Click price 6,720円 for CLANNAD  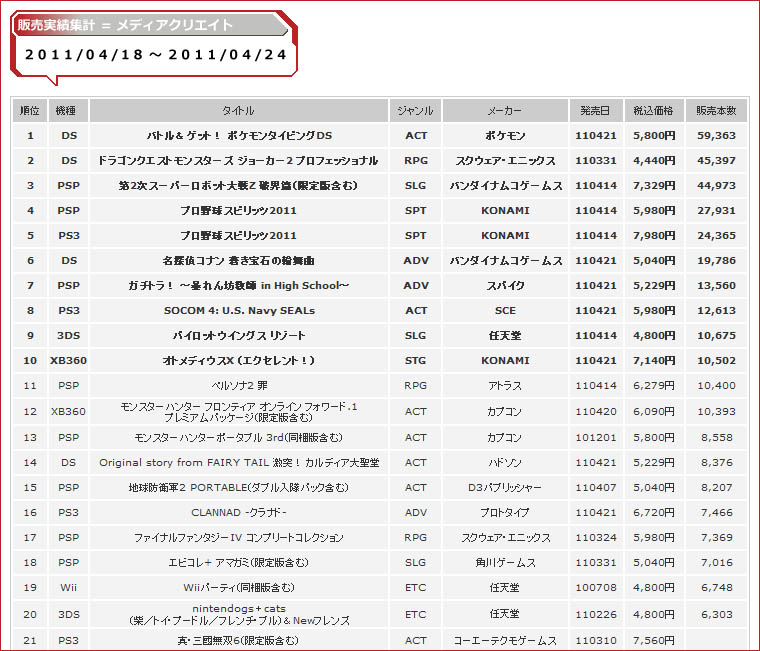pos(654,512)
